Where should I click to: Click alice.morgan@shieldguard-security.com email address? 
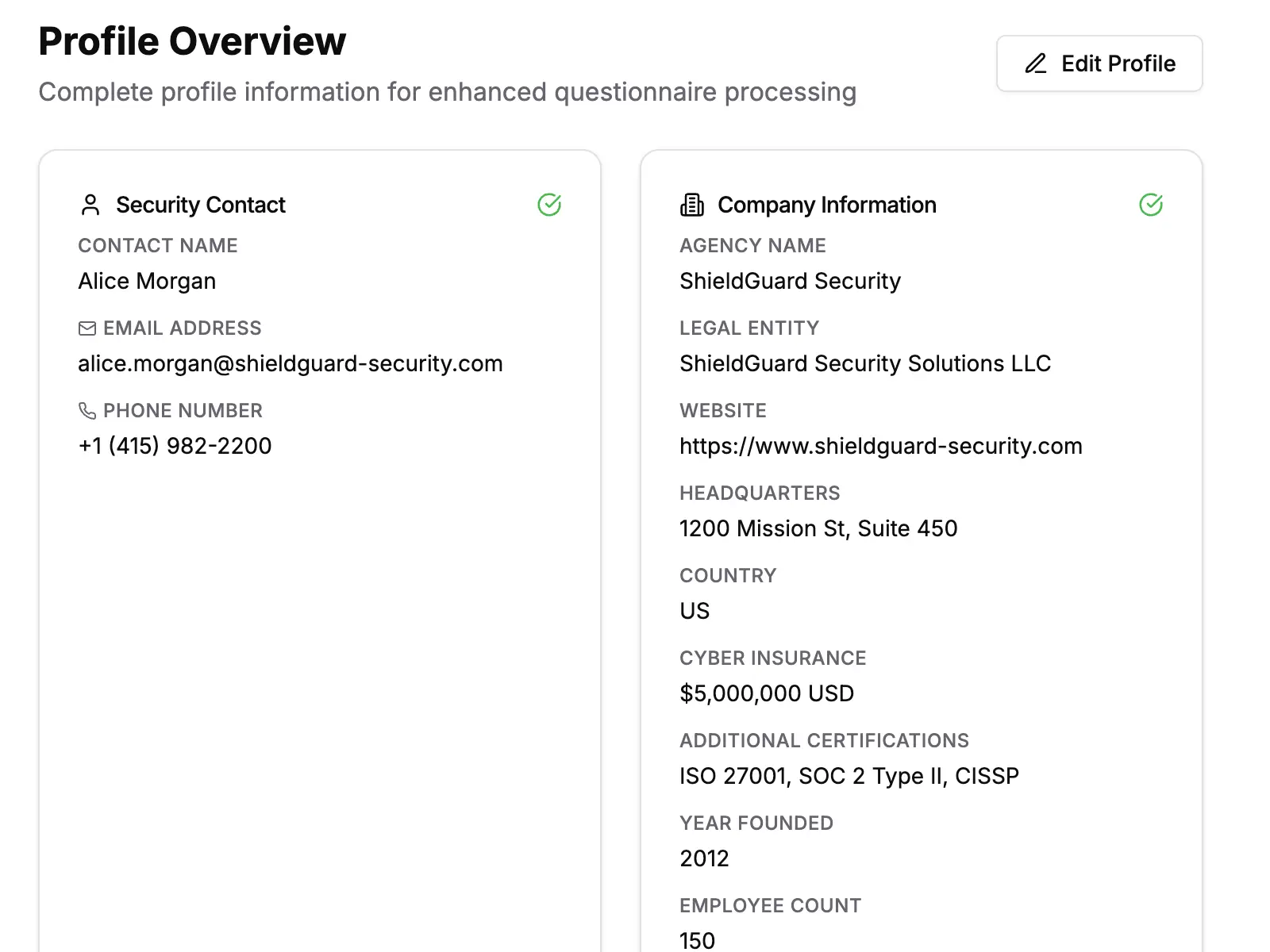(x=290, y=363)
